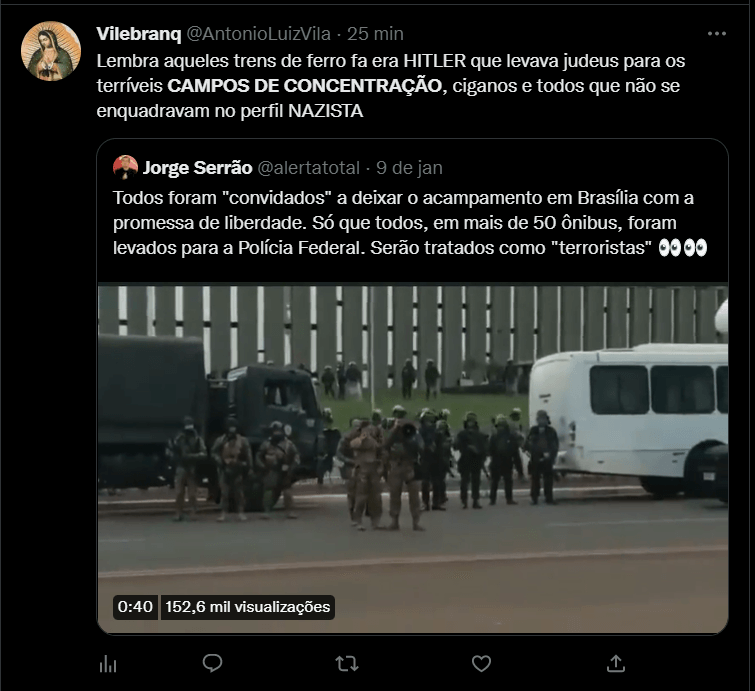755x691 pixels.
Task: Click the @alertatotal handle
Action: pos(309,168)
